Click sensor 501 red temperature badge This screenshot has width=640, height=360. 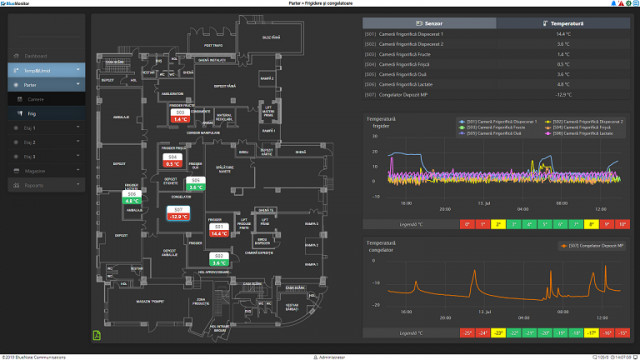tap(219, 234)
